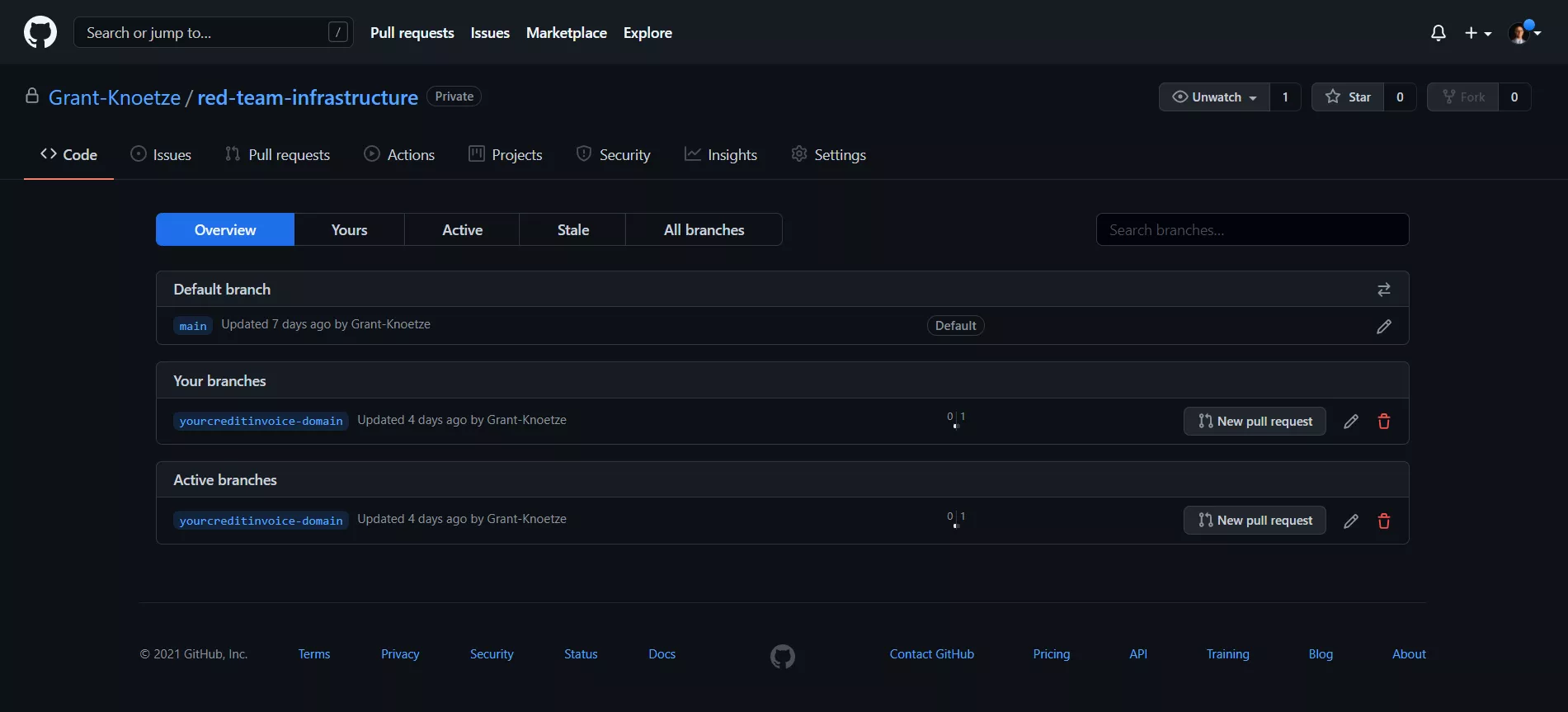Viewport: 1568px width, 712px height.
Task: Open the Projects tab
Action: 505,154
